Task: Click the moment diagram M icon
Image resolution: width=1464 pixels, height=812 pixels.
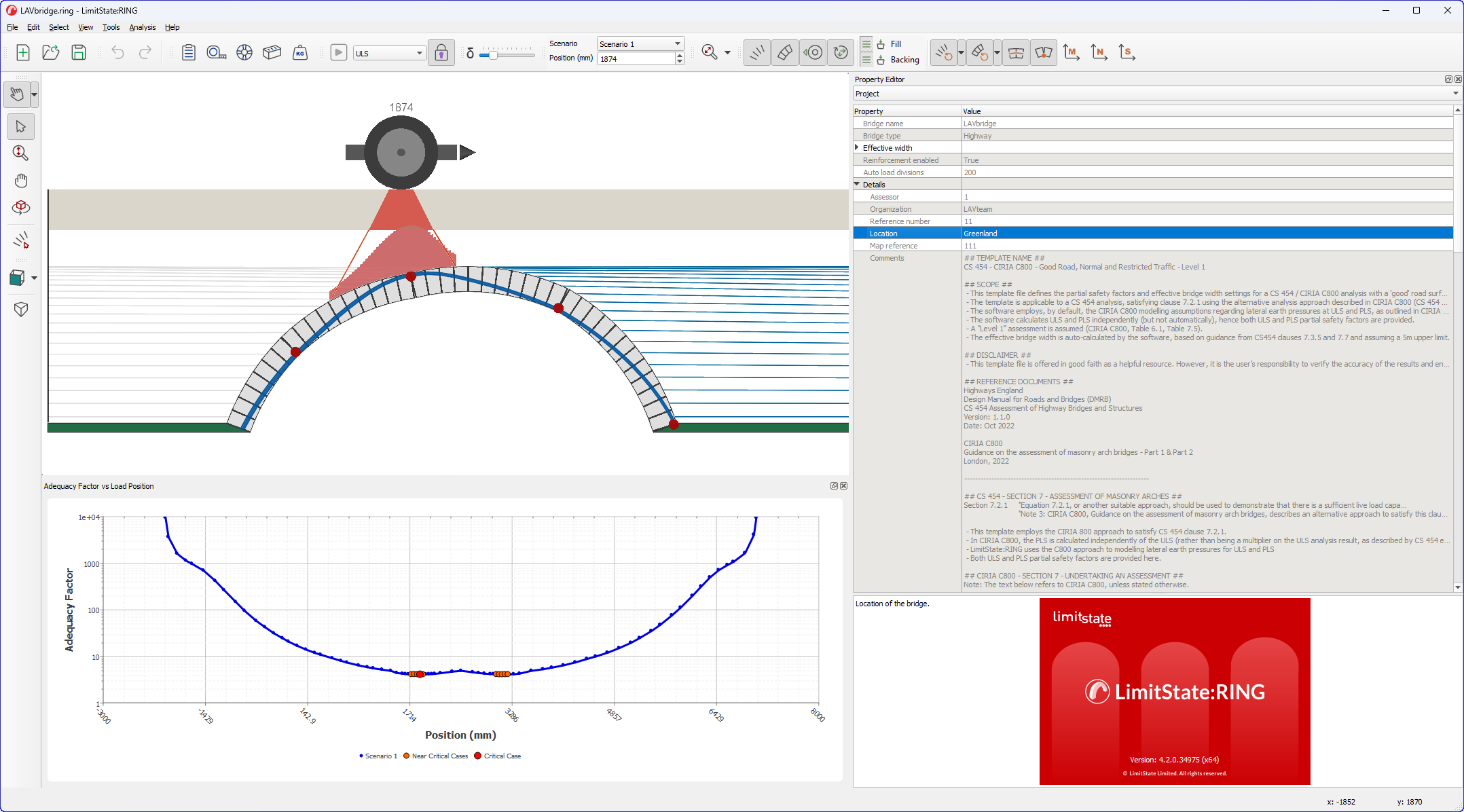Action: pyautogui.click(x=1072, y=52)
